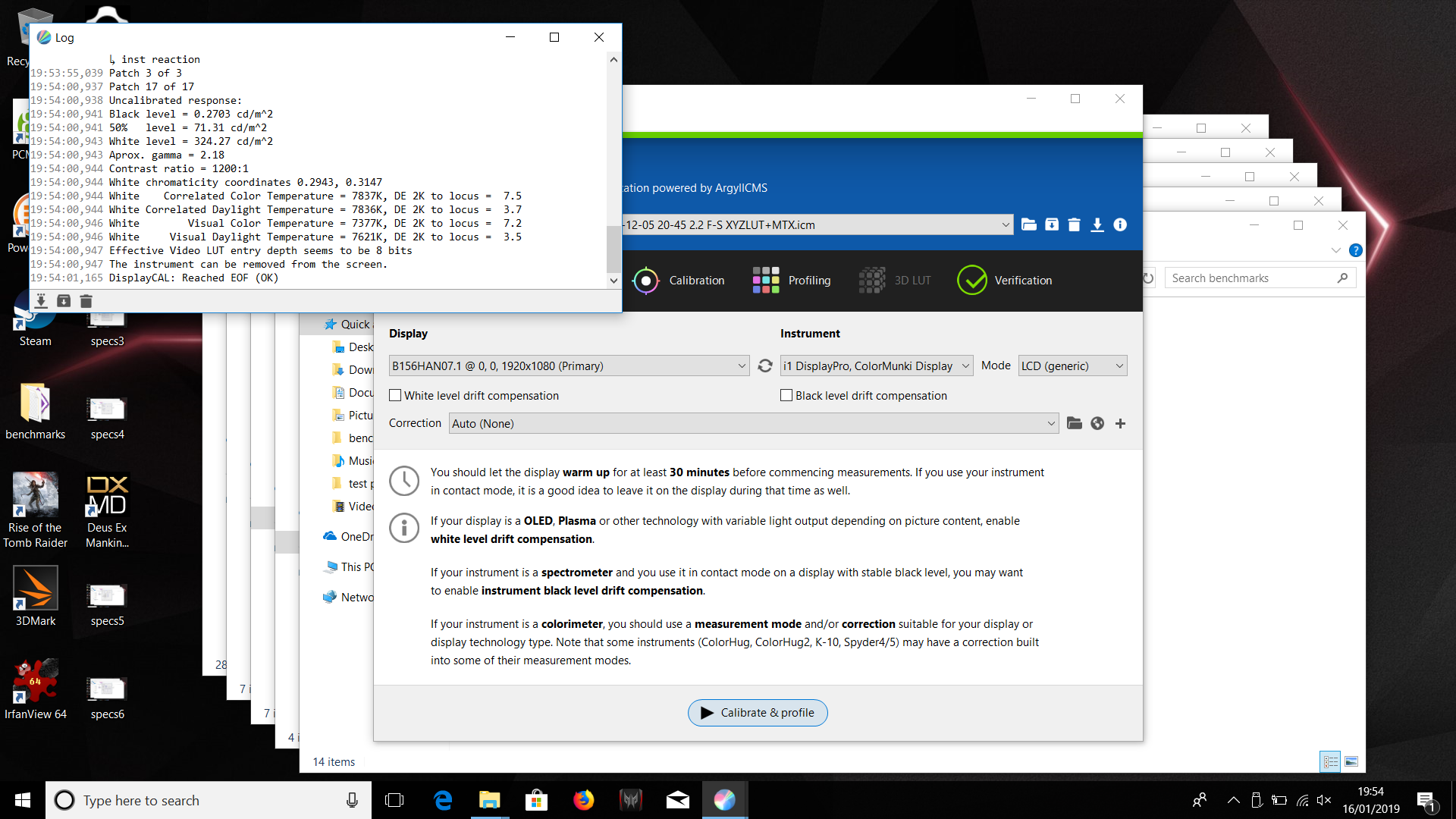Open the Instrument selection dropdown
The width and height of the screenshot is (1456, 819).
[876, 366]
